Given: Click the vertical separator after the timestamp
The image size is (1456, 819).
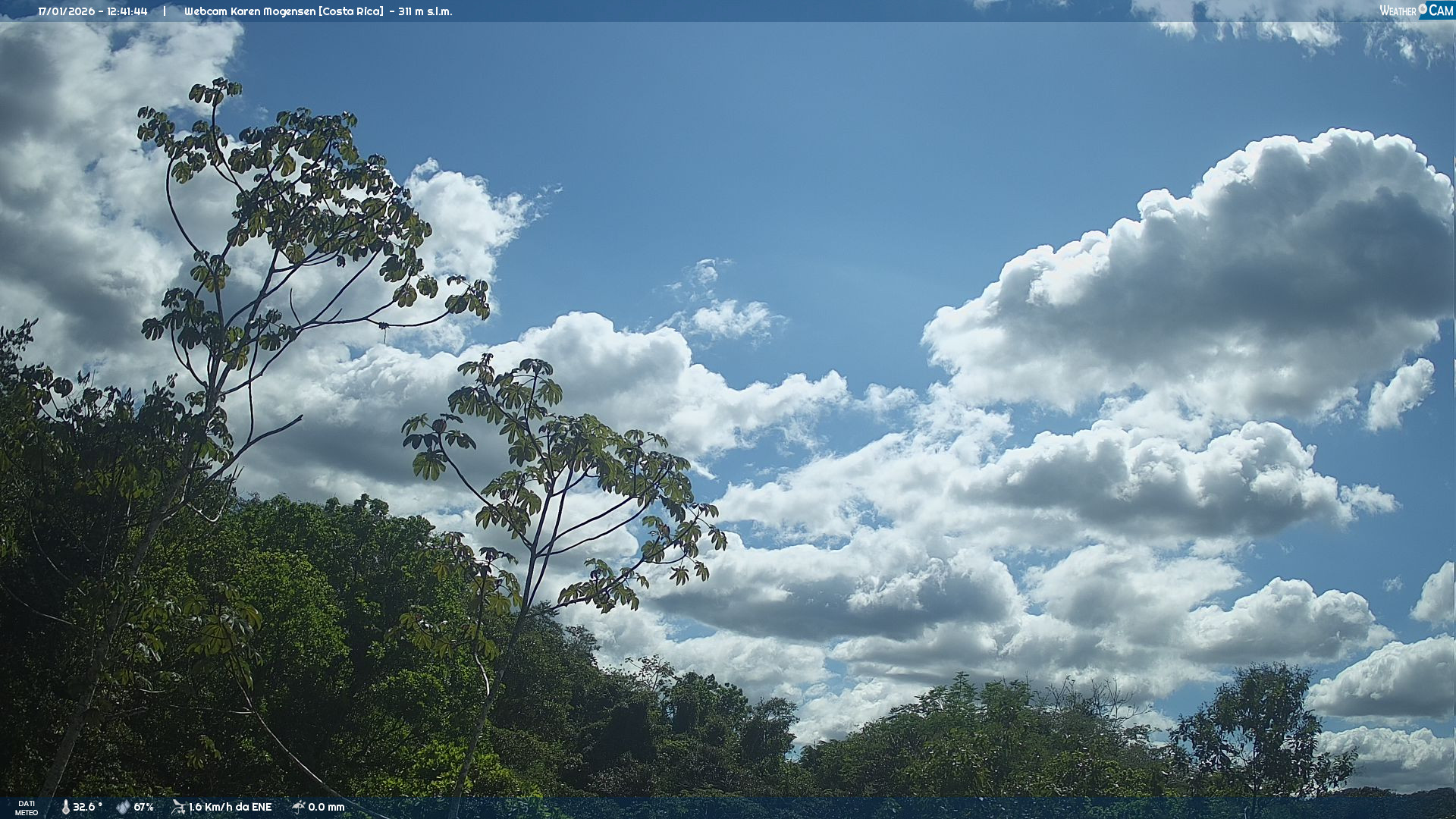Looking at the screenshot, I should point(164,11).
